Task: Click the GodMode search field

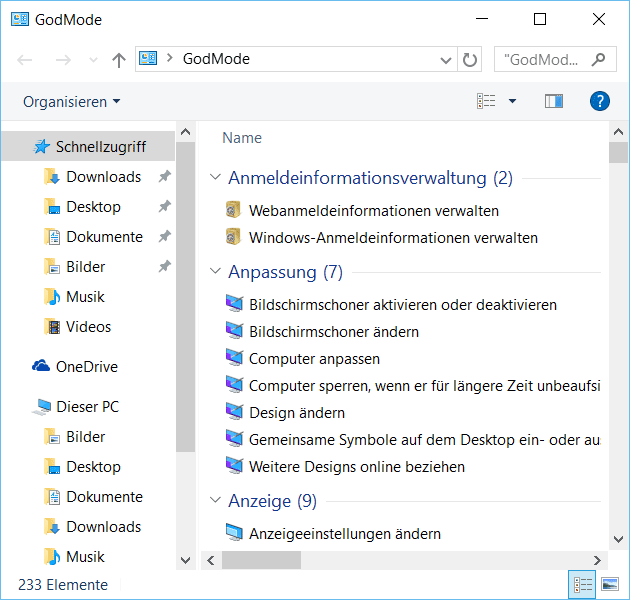Action: pos(545,59)
